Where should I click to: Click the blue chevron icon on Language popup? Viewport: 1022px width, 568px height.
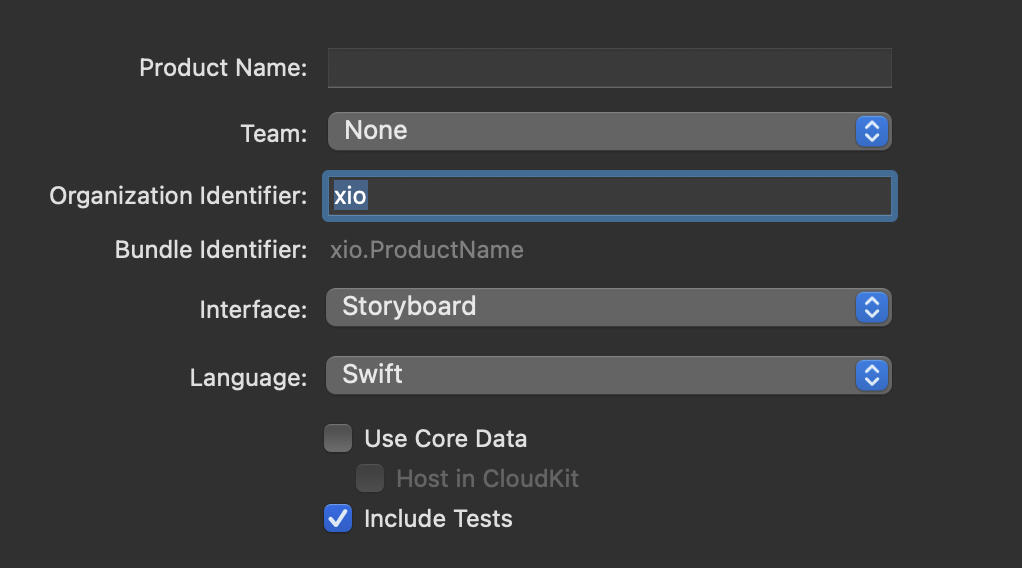[871, 375]
